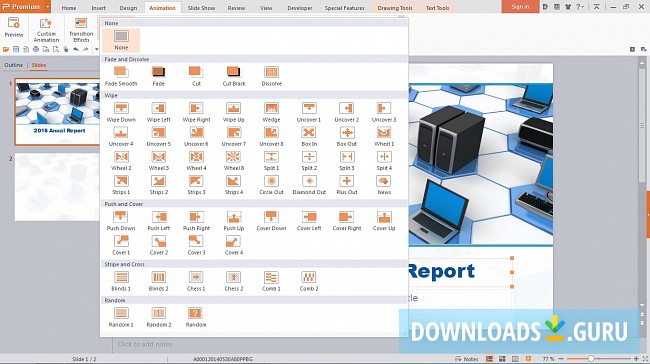The image size is (650, 364).
Task: Go to the Slide Show tab
Action: tap(201, 8)
